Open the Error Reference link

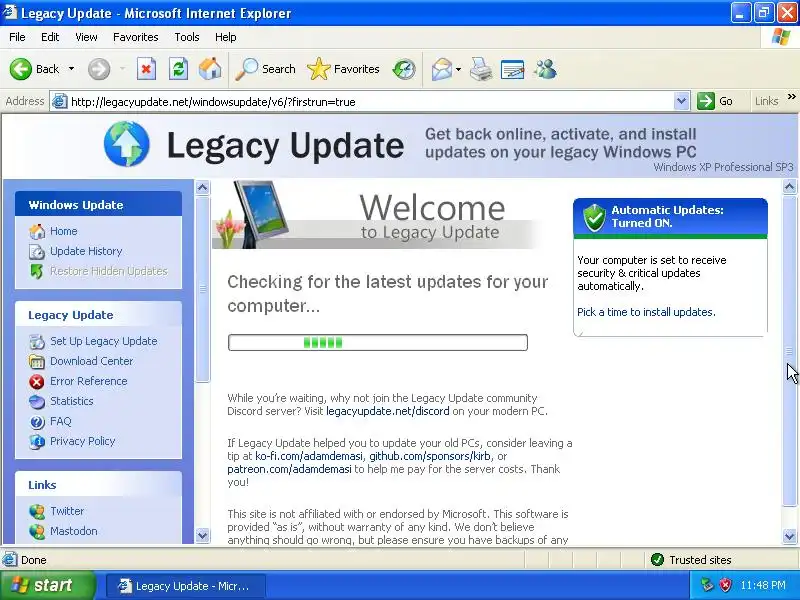89,381
